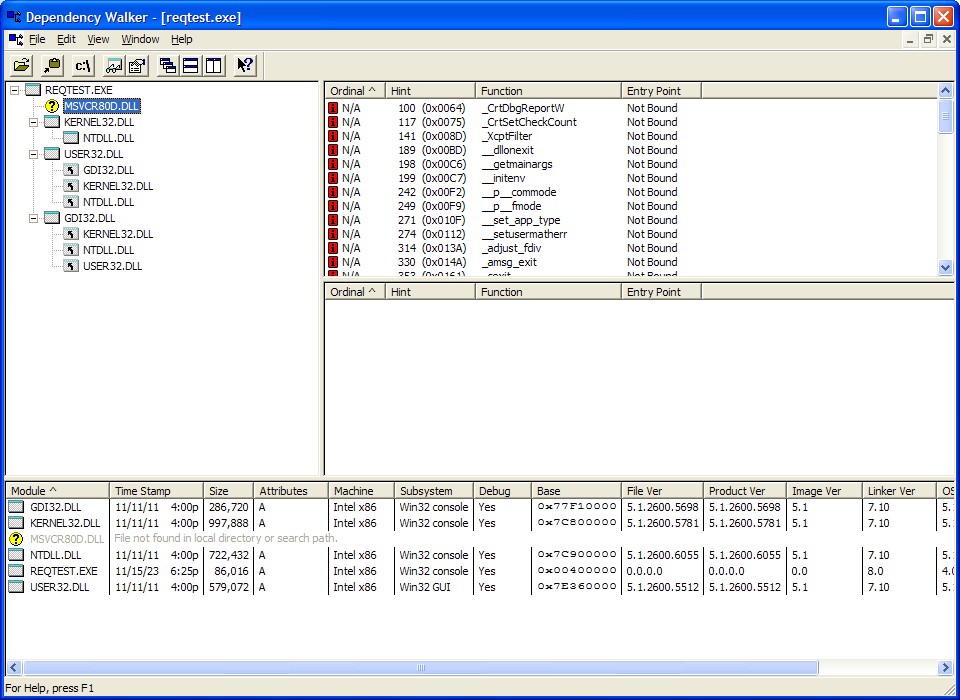Screen dimensions: 960x700
Task: Collapse the REQTEST.EXE tree node
Action: 14,90
